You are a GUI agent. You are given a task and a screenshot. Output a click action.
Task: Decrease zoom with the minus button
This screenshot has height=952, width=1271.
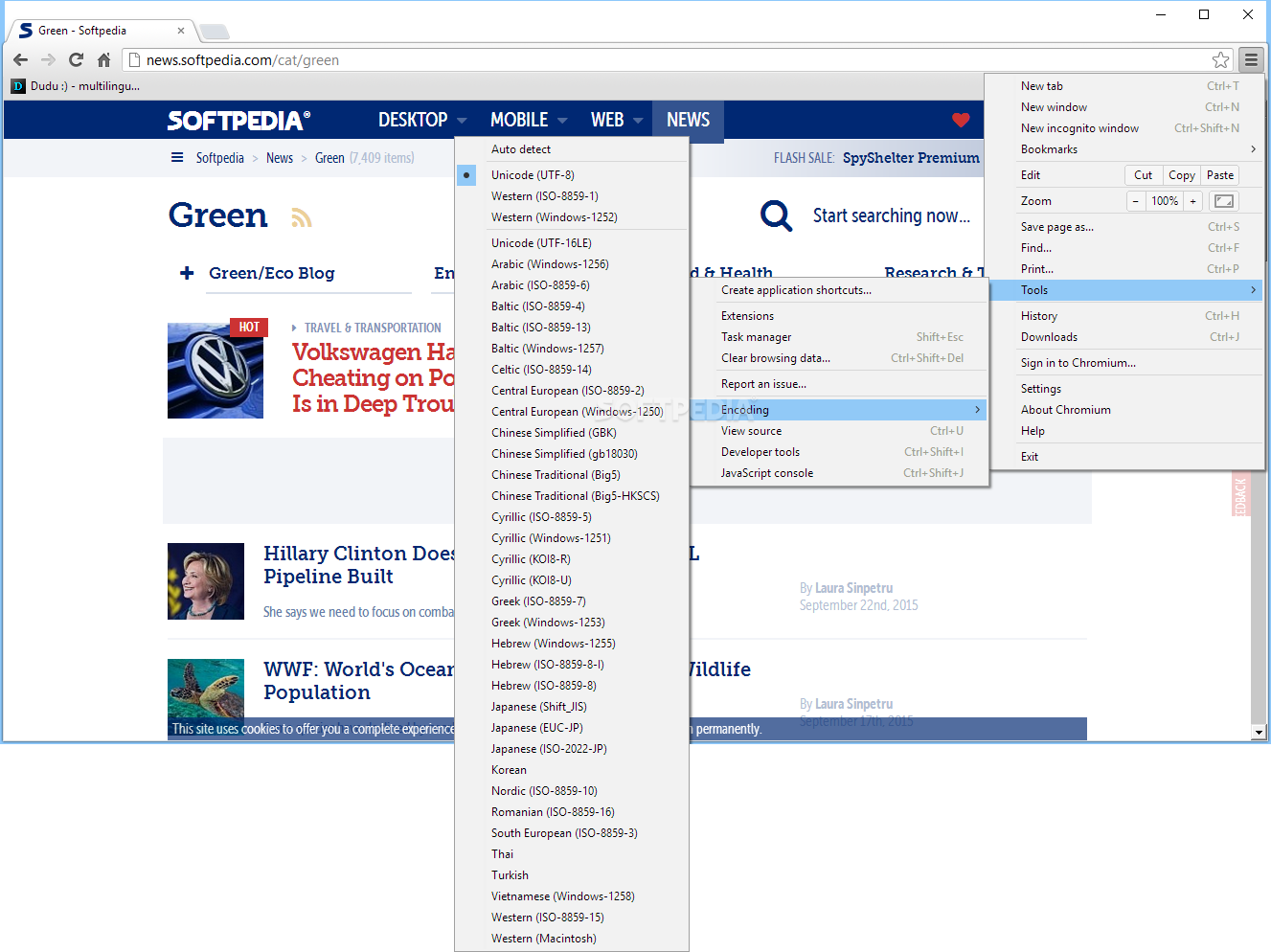click(x=1136, y=201)
